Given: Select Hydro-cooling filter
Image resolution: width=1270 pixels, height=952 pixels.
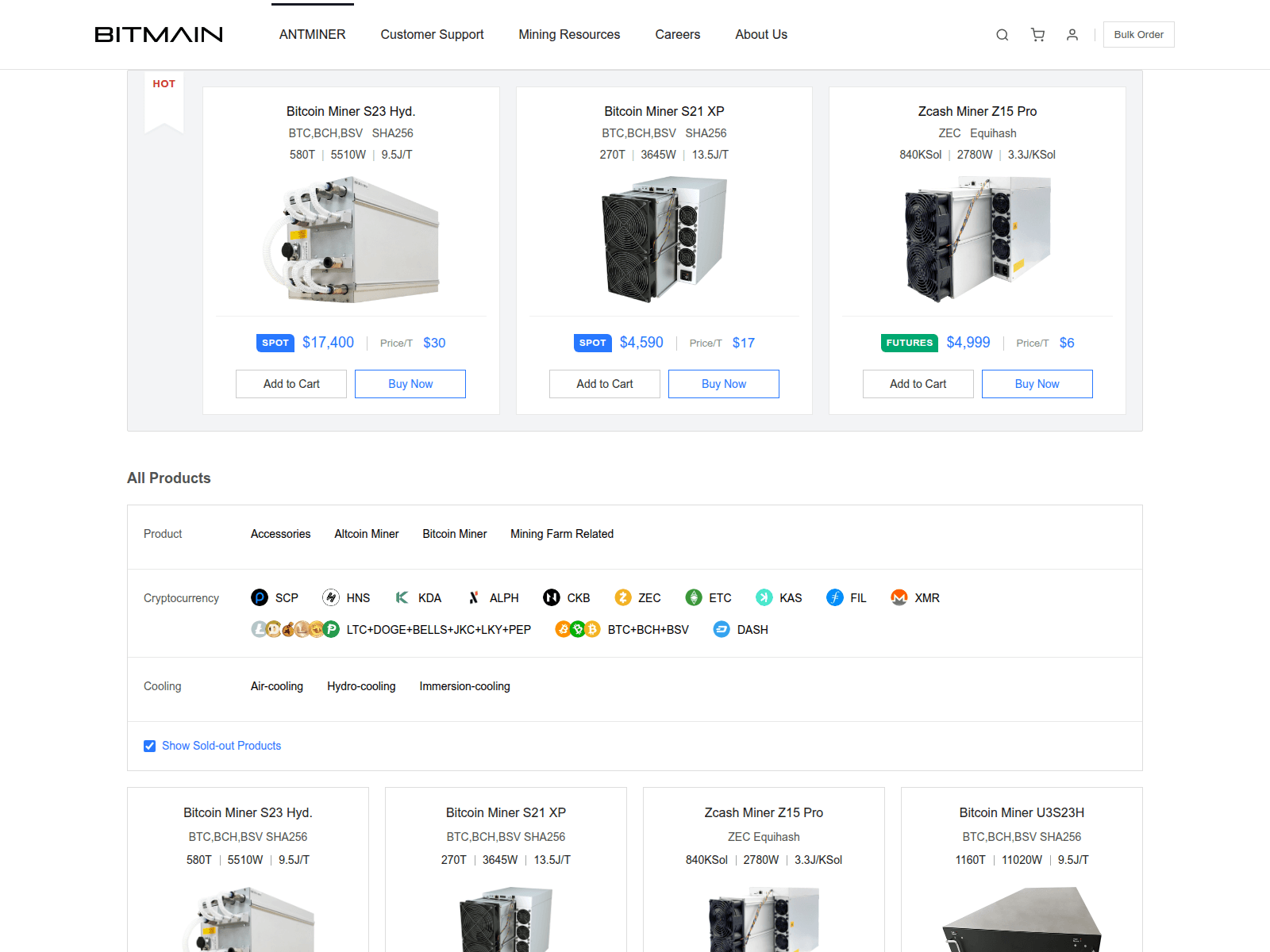Looking at the screenshot, I should pos(361,686).
